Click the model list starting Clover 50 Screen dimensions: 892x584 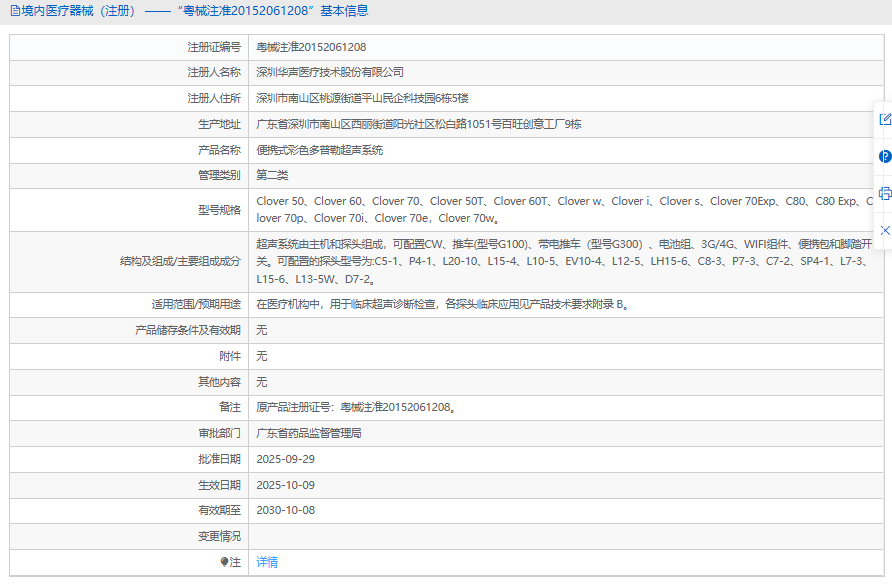[565, 209]
